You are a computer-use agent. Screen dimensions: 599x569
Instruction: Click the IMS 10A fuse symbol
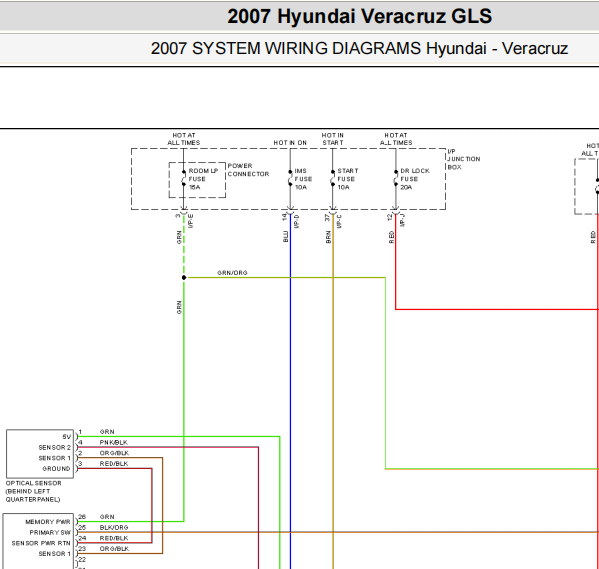click(290, 178)
